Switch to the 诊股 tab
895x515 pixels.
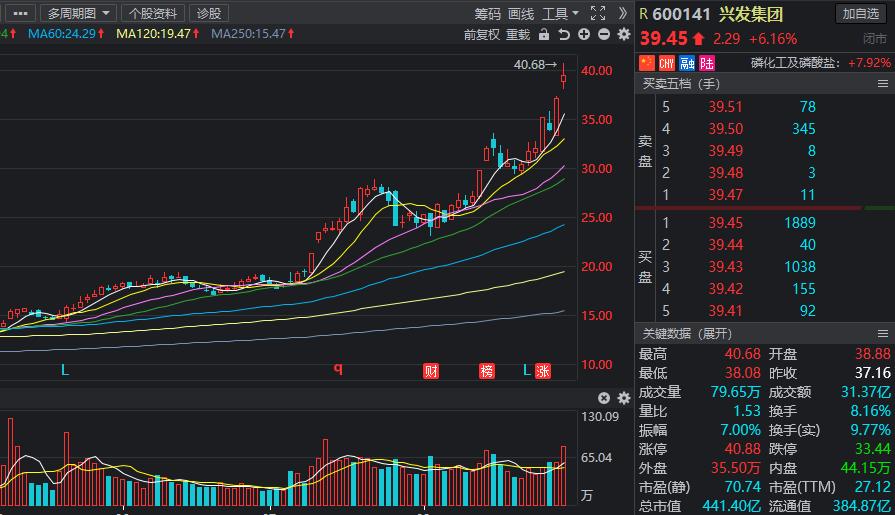point(209,13)
